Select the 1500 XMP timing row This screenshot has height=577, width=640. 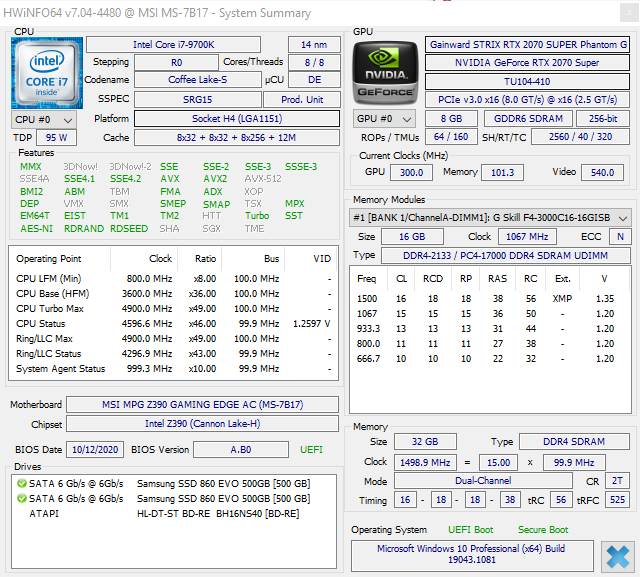coord(490,299)
